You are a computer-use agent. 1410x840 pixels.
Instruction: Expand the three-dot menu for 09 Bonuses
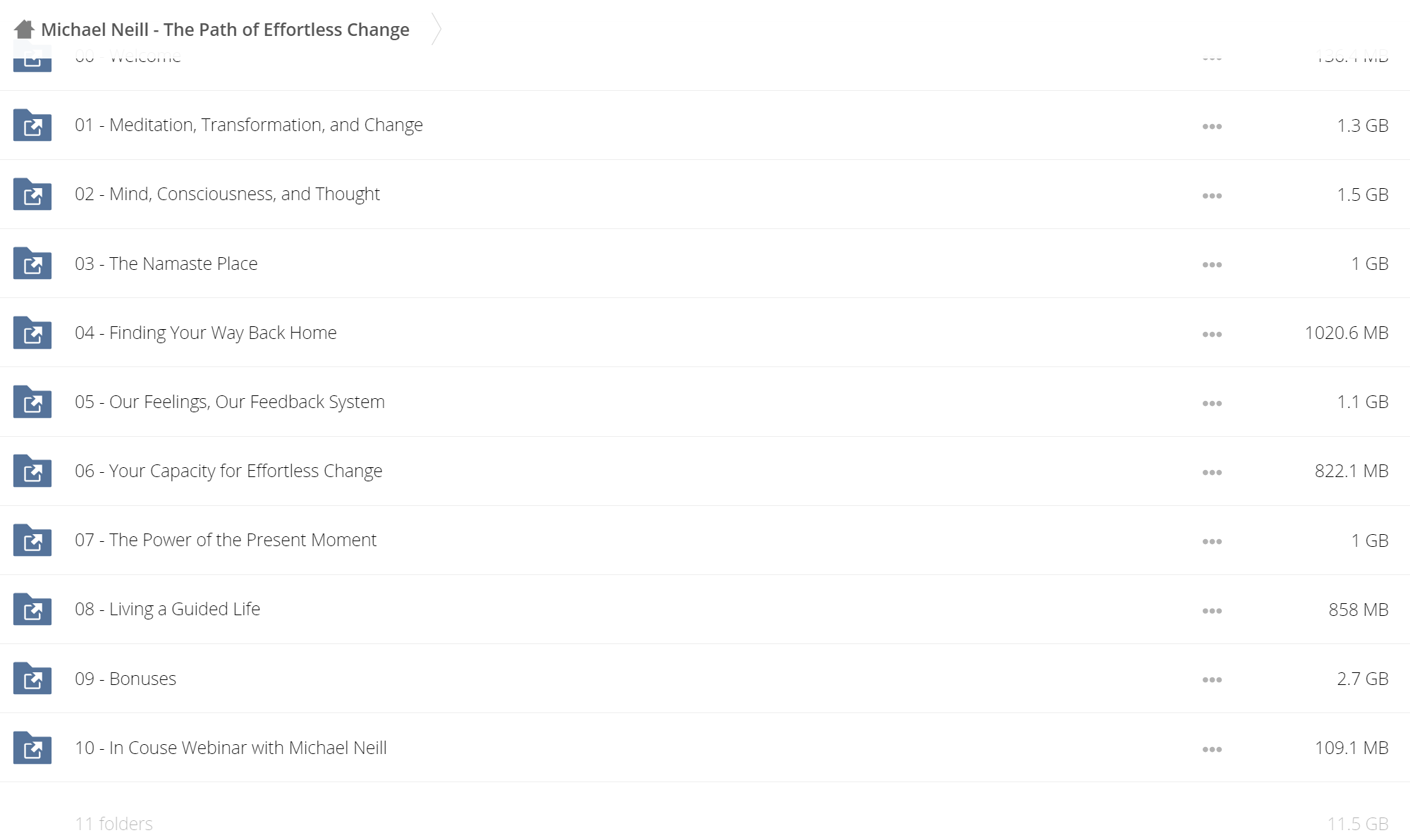(x=1212, y=680)
